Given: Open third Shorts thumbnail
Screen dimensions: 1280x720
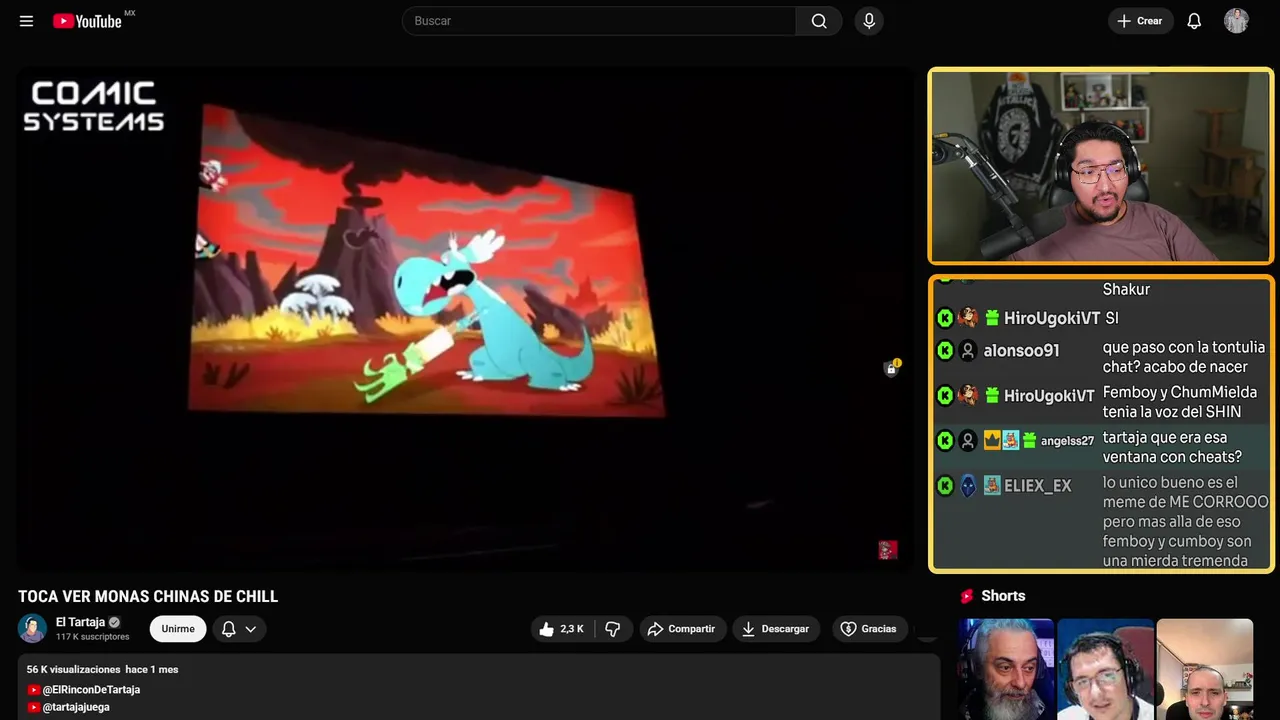Looking at the screenshot, I should pyautogui.click(x=1204, y=669).
